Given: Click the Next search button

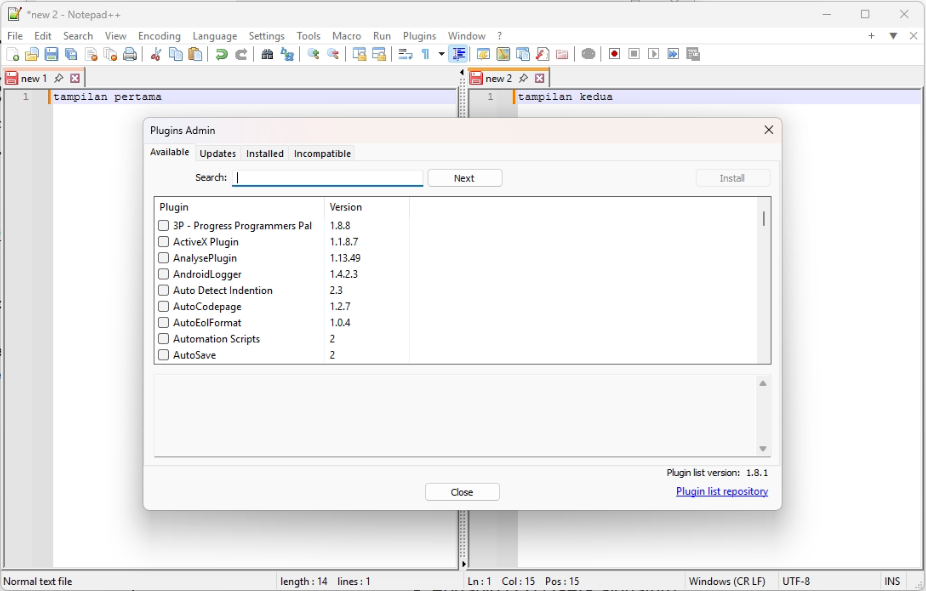Looking at the screenshot, I should point(465,178).
